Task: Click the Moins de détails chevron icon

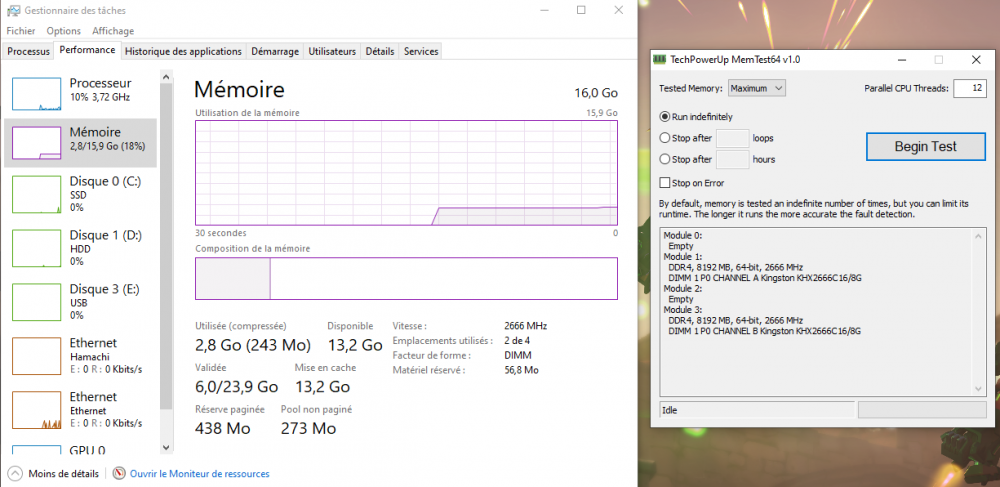Action: click(x=15, y=473)
